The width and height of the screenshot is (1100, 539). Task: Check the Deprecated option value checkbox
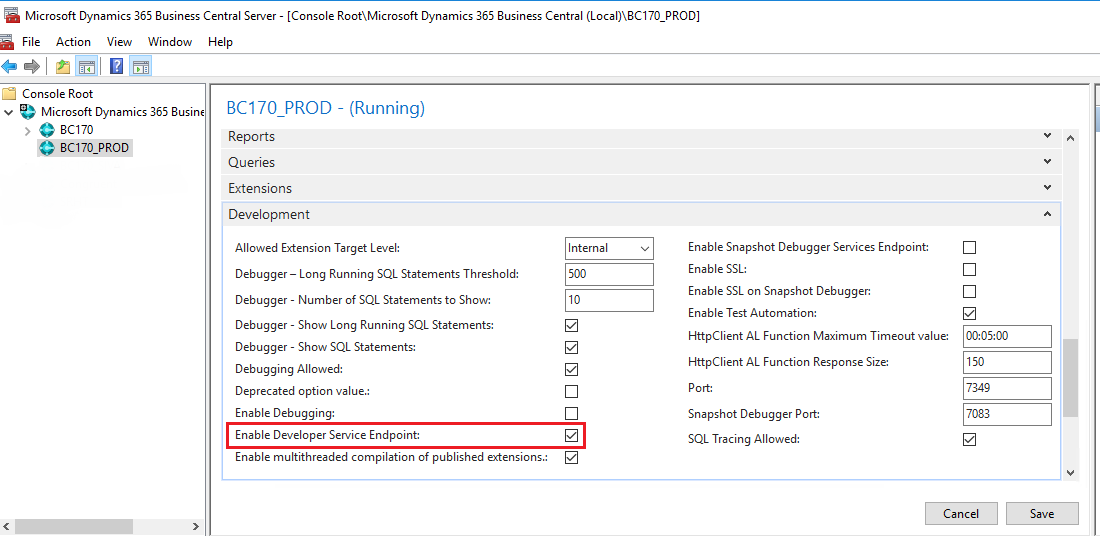pos(571,392)
